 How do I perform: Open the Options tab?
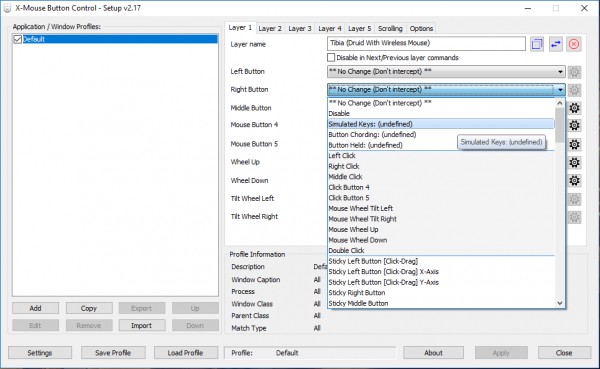pos(421,28)
